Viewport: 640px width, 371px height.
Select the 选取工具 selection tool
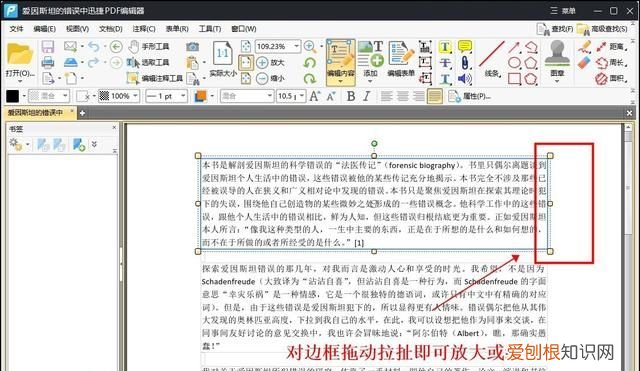[148, 62]
